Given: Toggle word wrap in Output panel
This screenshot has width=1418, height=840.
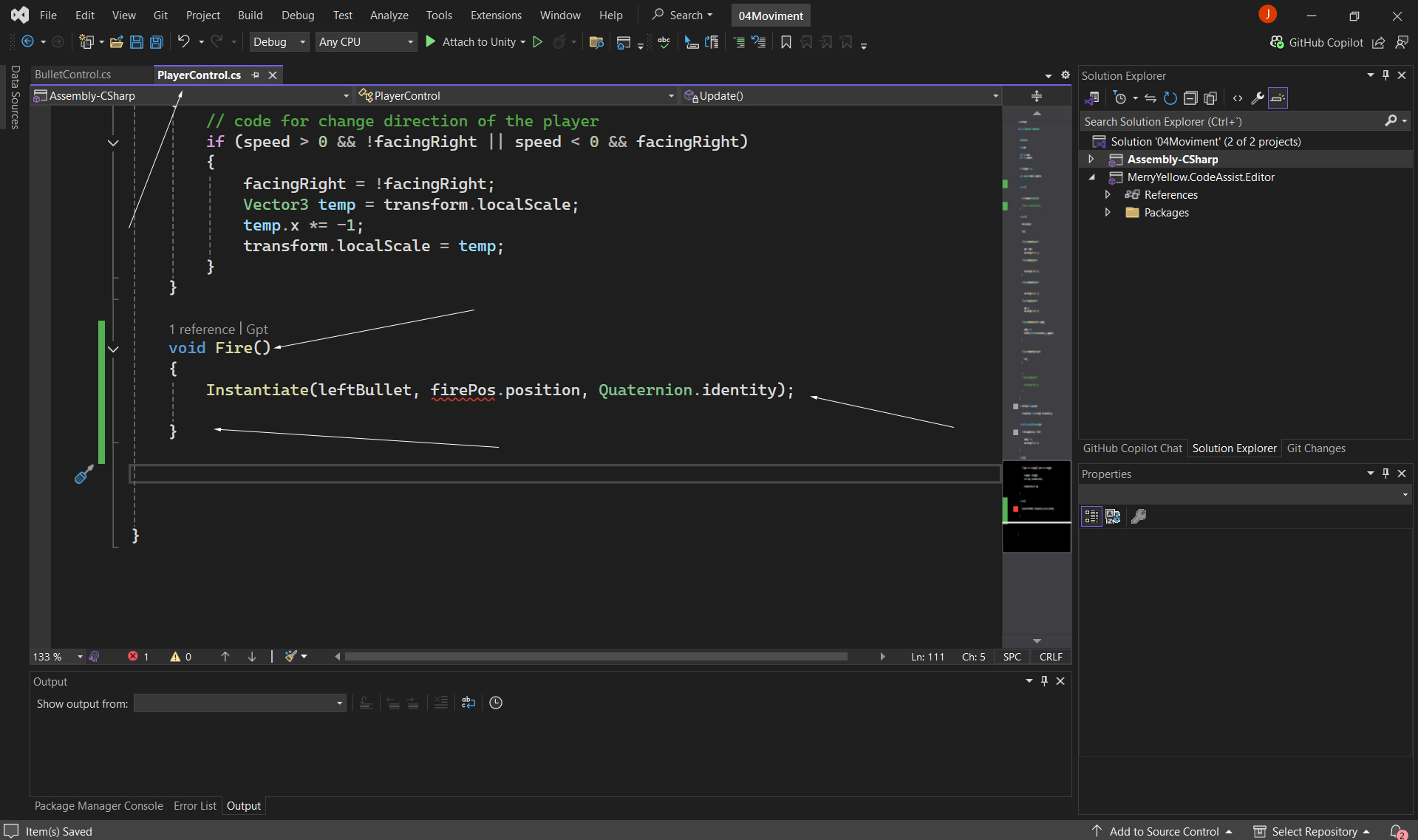Looking at the screenshot, I should coord(468,703).
